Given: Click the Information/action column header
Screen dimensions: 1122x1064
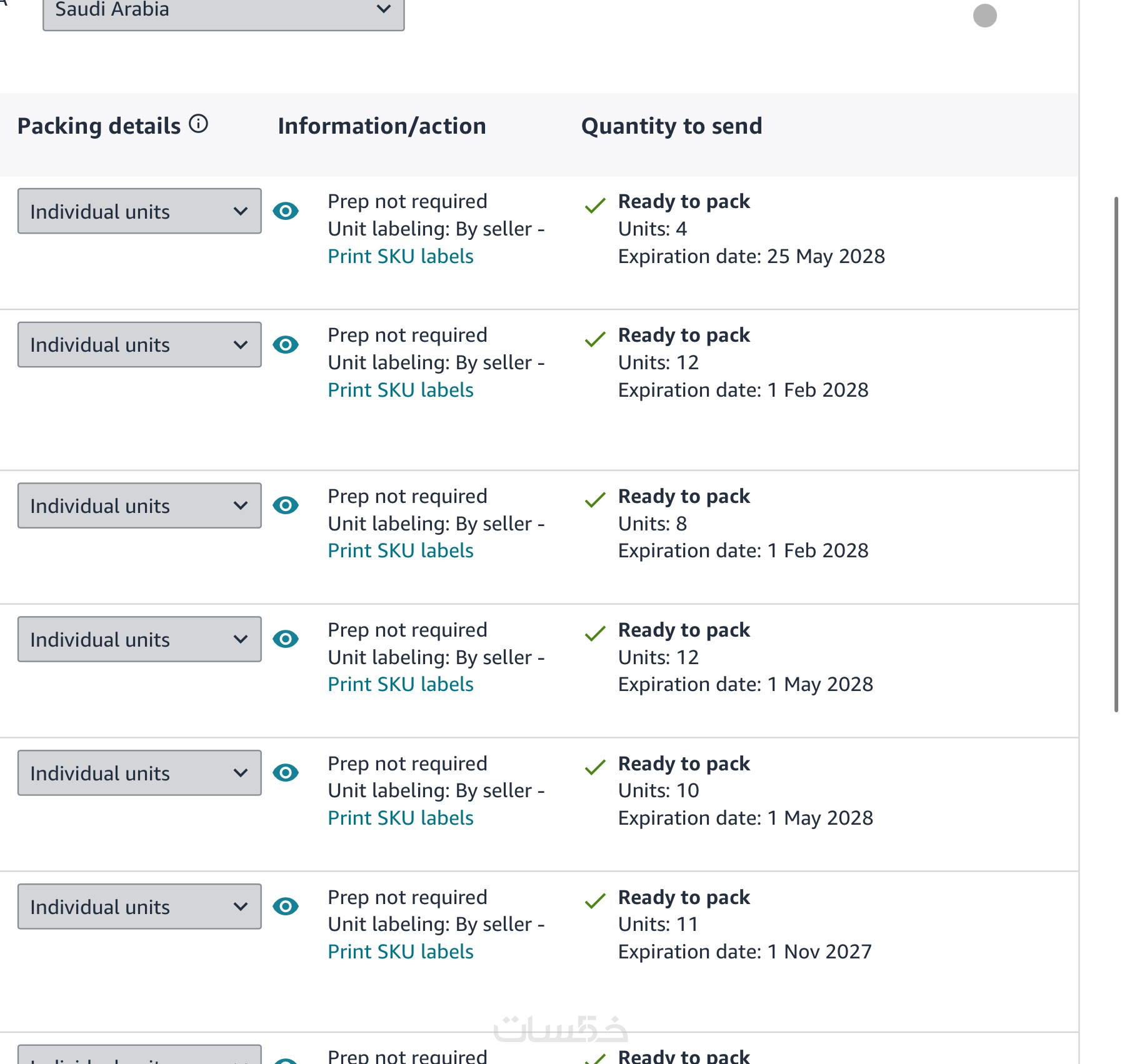Looking at the screenshot, I should coord(381,126).
